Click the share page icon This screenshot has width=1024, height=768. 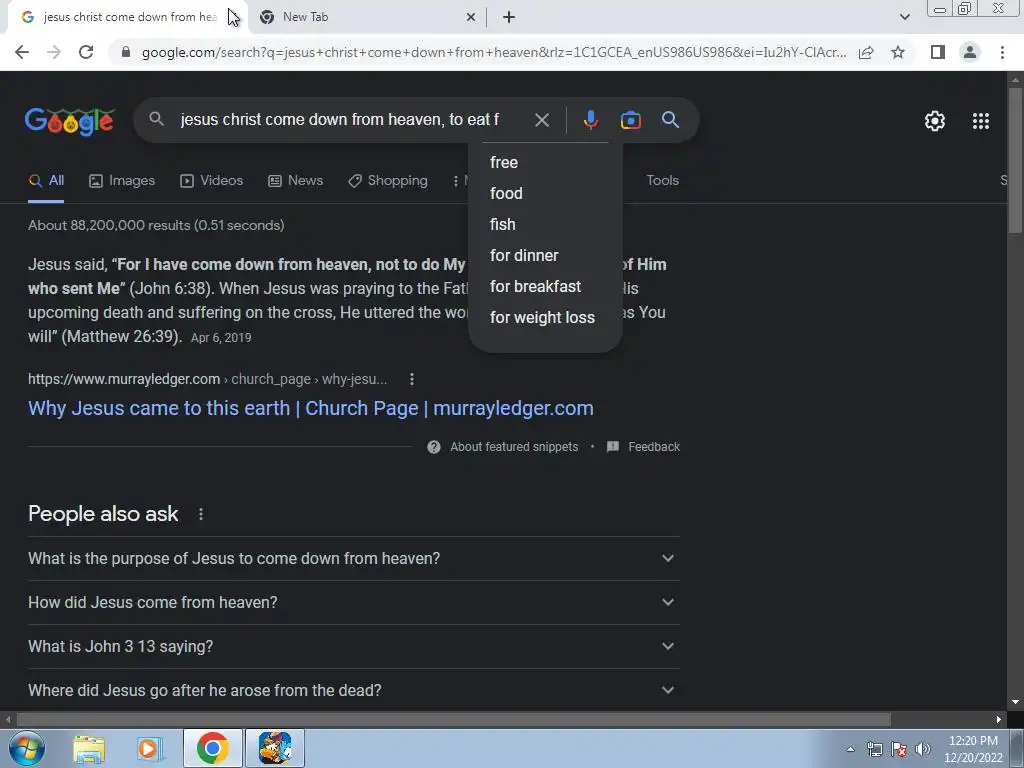coord(866,52)
